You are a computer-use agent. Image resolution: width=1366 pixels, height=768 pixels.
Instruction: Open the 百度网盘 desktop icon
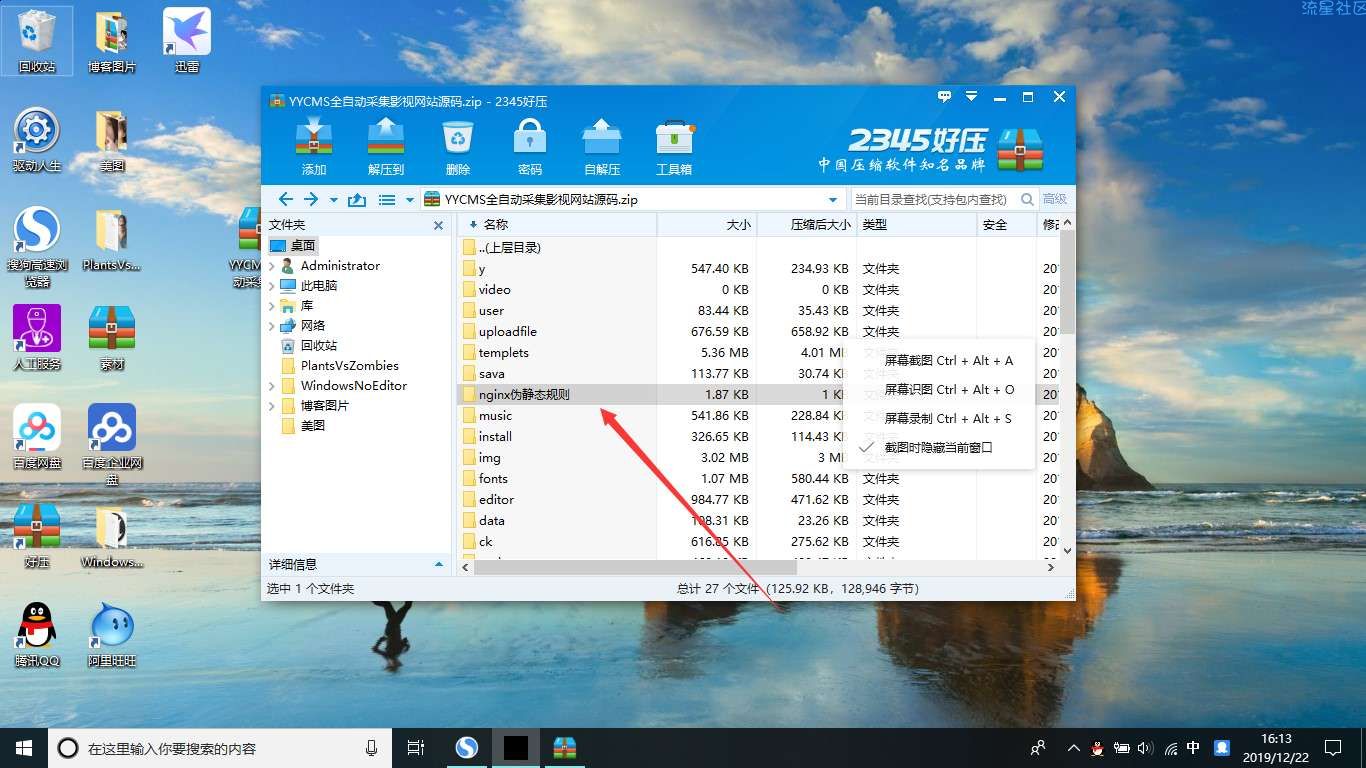click(37, 437)
